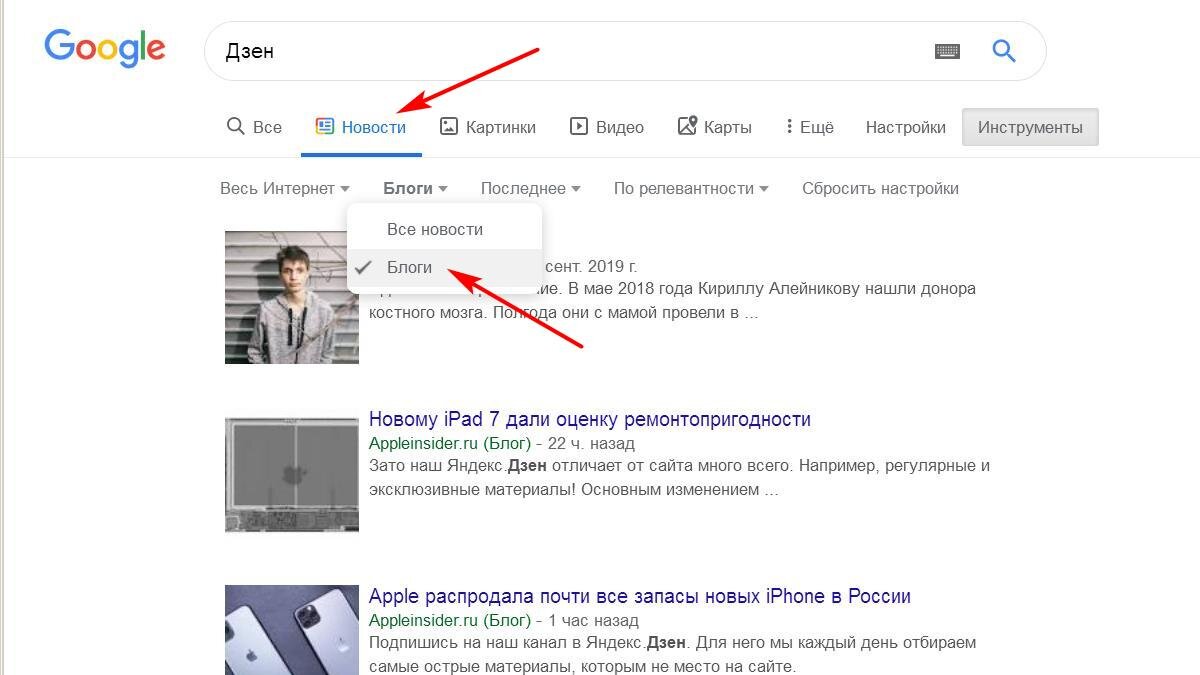
Task: Click the "22 ч. назад" timestamp
Action: click(x=591, y=443)
